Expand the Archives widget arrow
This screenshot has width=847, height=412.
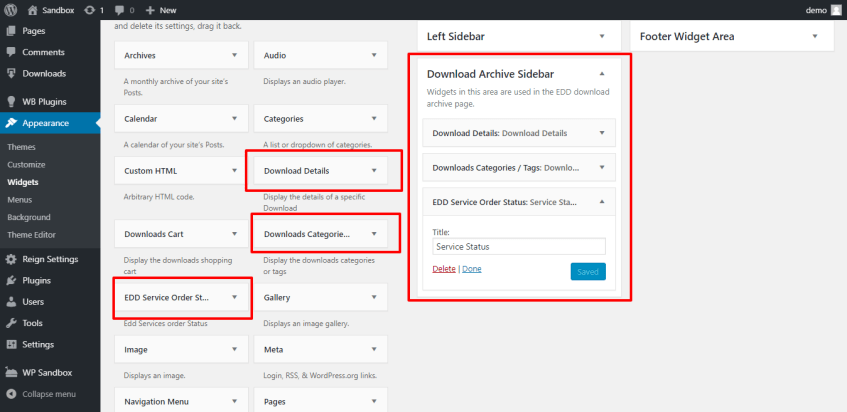pyautogui.click(x=234, y=55)
